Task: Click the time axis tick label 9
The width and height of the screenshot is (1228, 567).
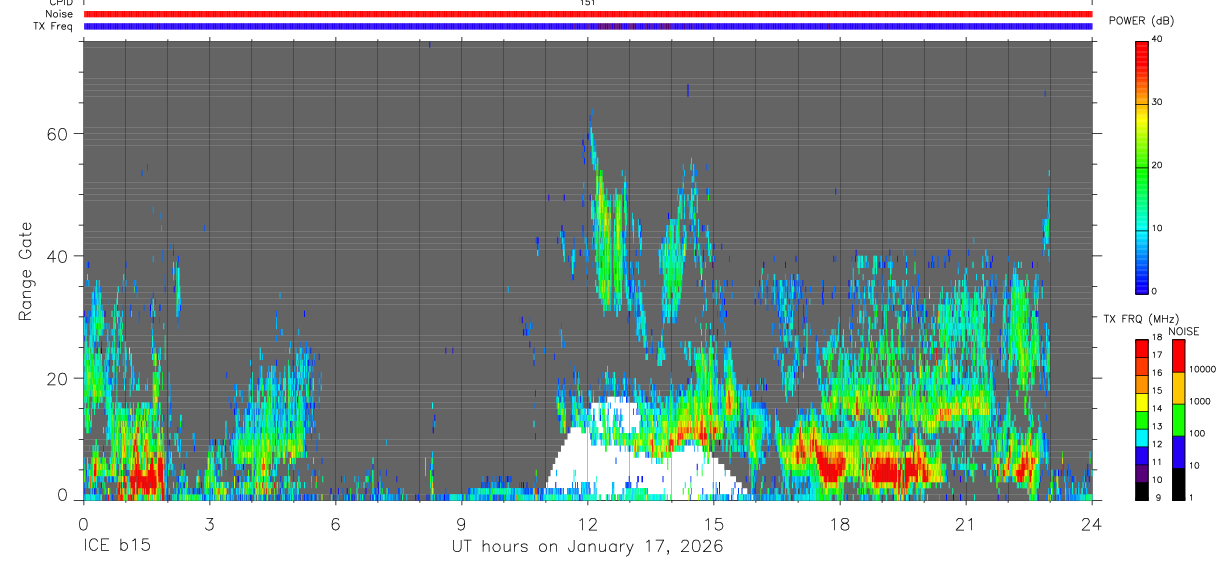Action: pos(461,525)
